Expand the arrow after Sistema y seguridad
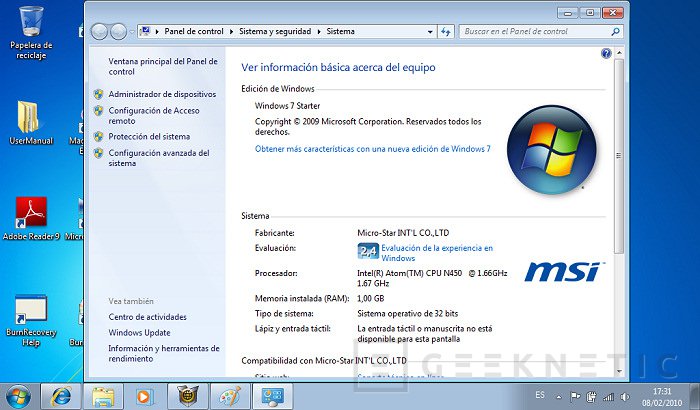Viewport: 700px width, 410px height. [x=319, y=32]
